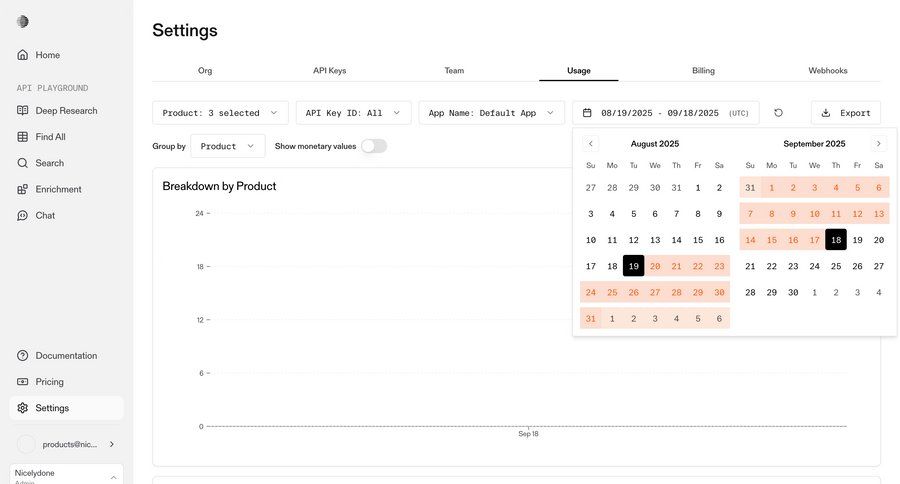Viewport: 900px width, 484px height.
Task: Click the Find All table icon
Action: tap(23, 137)
